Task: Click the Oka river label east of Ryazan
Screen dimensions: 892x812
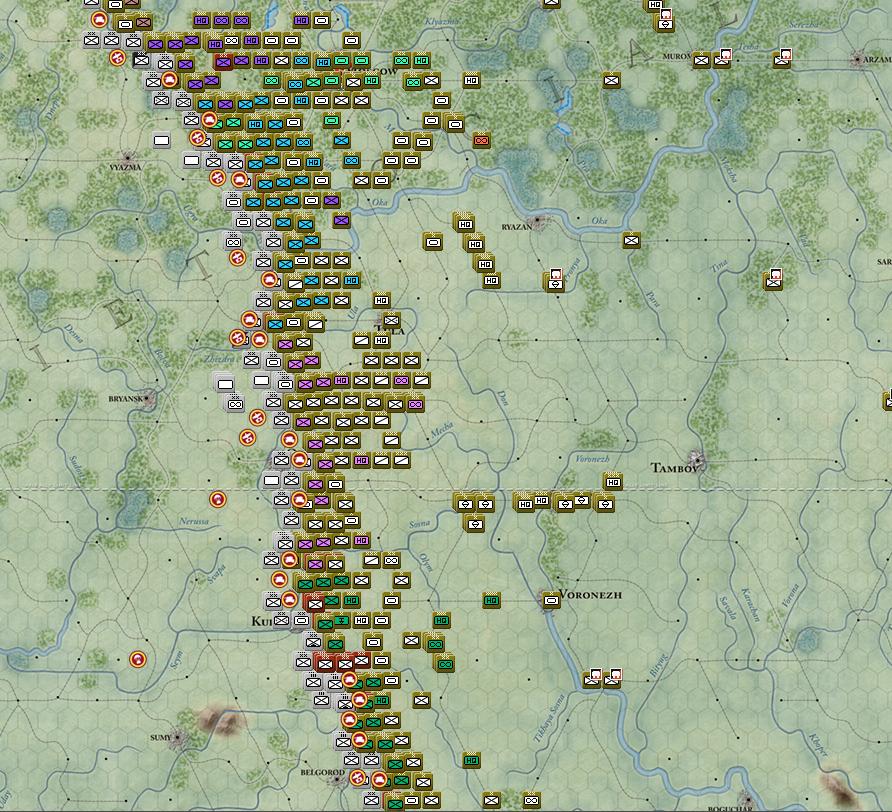Action: point(600,221)
